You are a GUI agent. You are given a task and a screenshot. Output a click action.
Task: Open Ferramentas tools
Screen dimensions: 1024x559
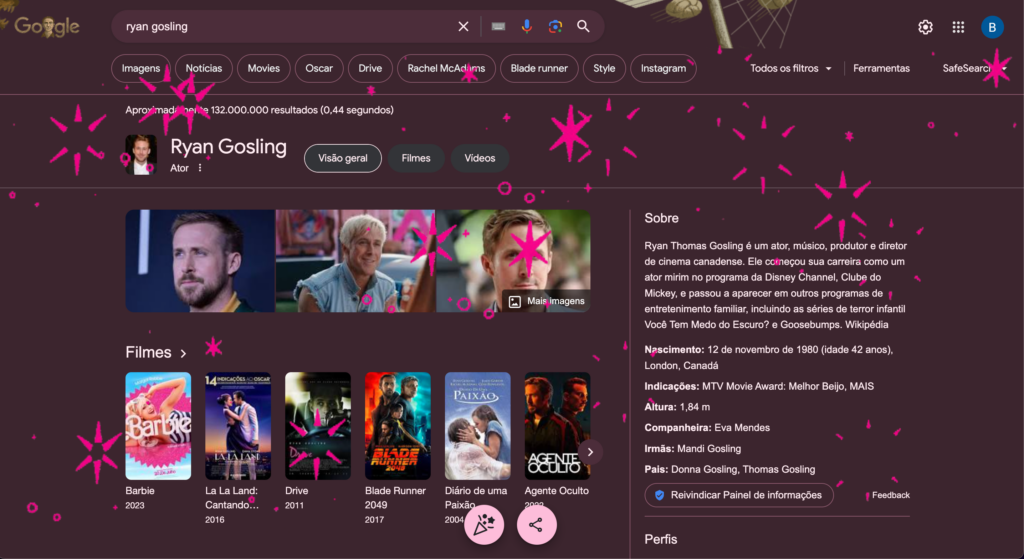click(x=881, y=69)
